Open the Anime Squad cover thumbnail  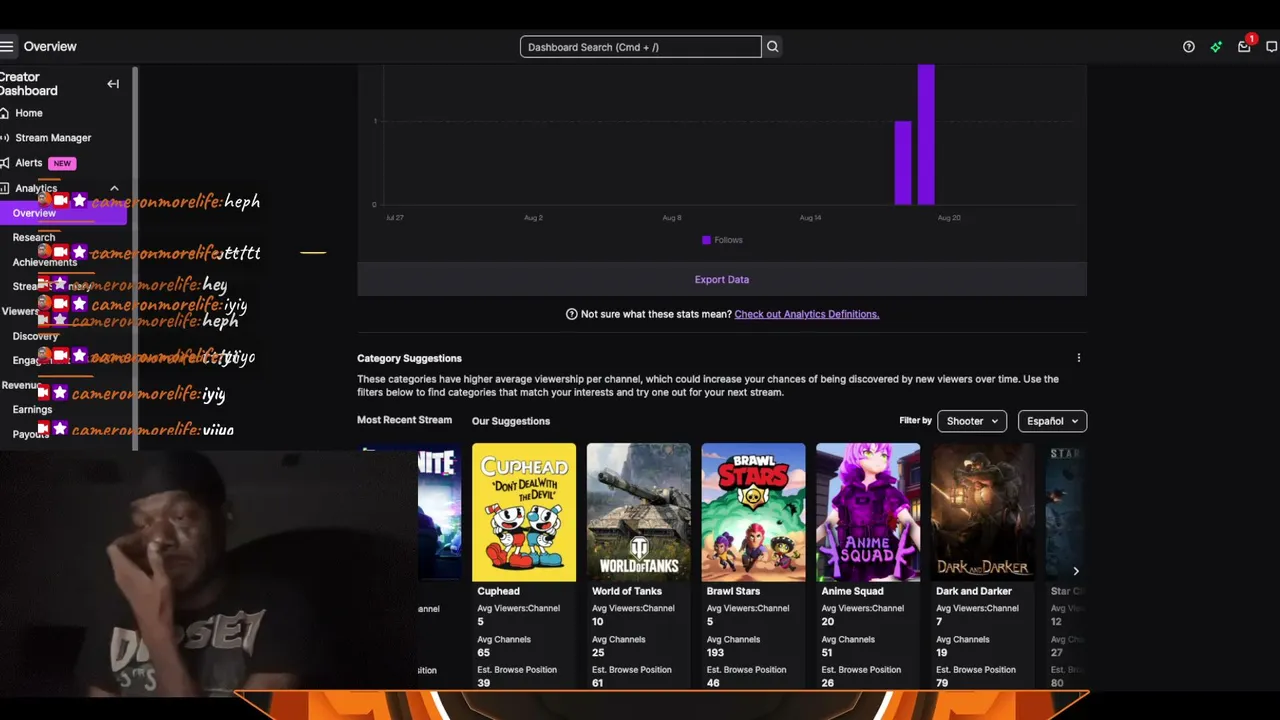[868, 512]
